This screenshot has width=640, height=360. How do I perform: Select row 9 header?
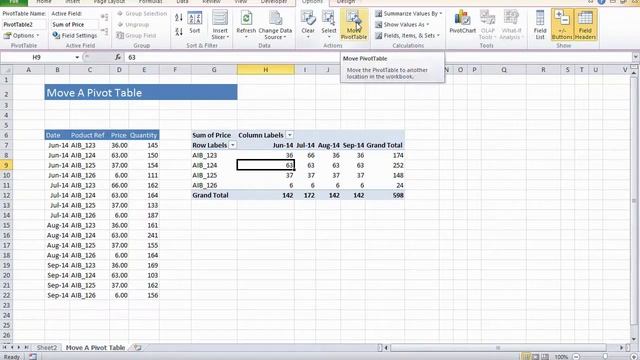pyautogui.click(x=6, y=165)
